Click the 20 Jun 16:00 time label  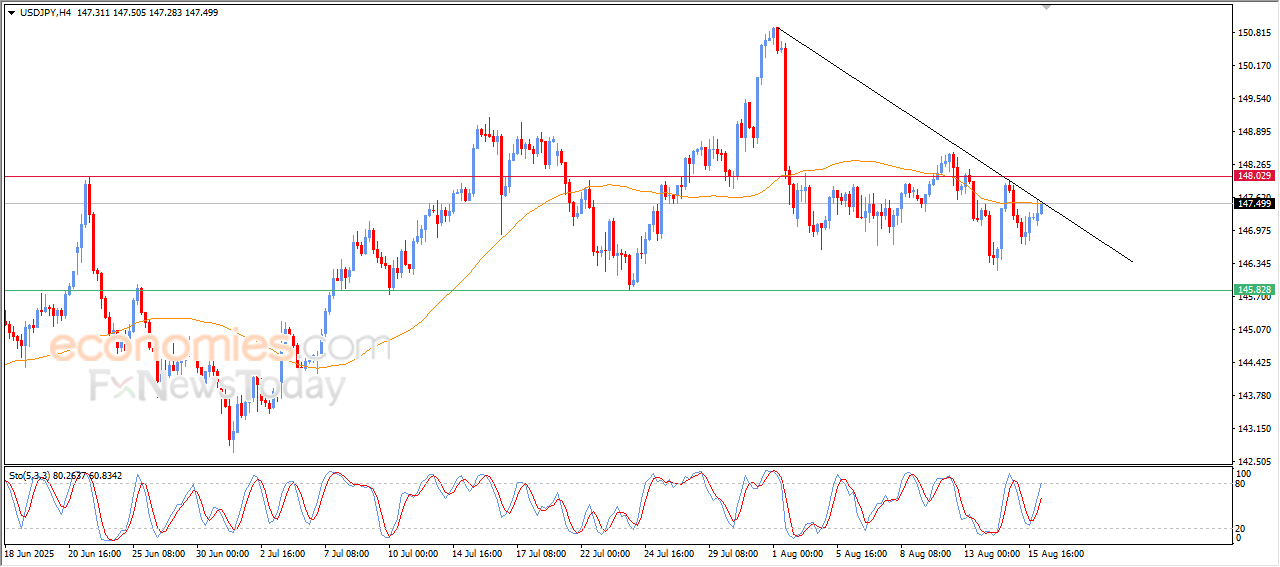click(95, 553)
